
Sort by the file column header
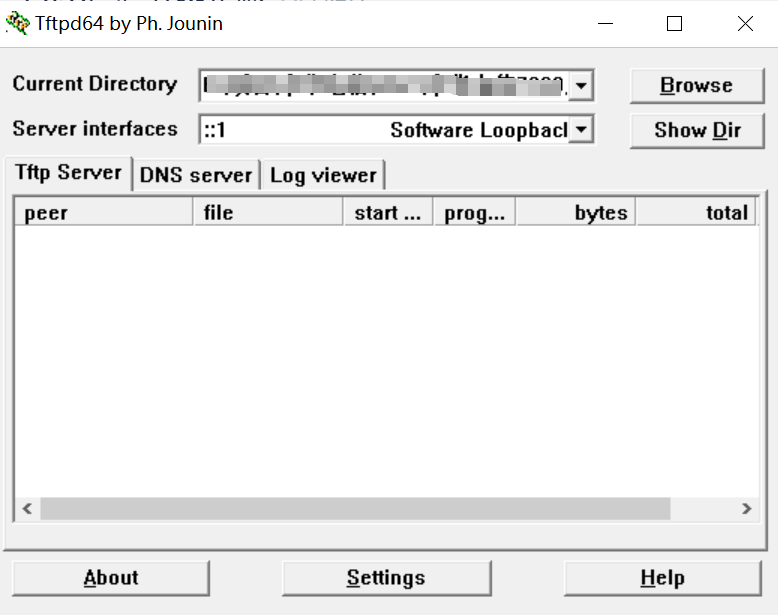(x=268, y=212)
